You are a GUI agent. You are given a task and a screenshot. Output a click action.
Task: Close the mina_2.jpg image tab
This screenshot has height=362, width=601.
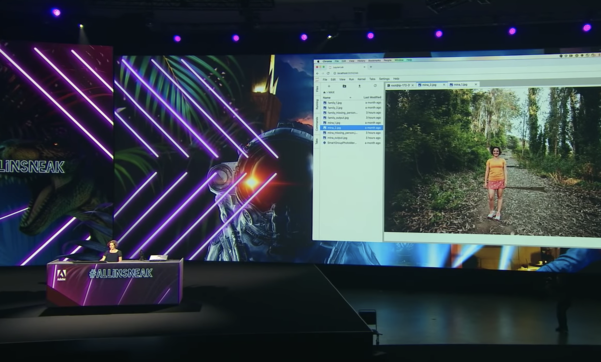pyautogui.click(x=443, y=85)
